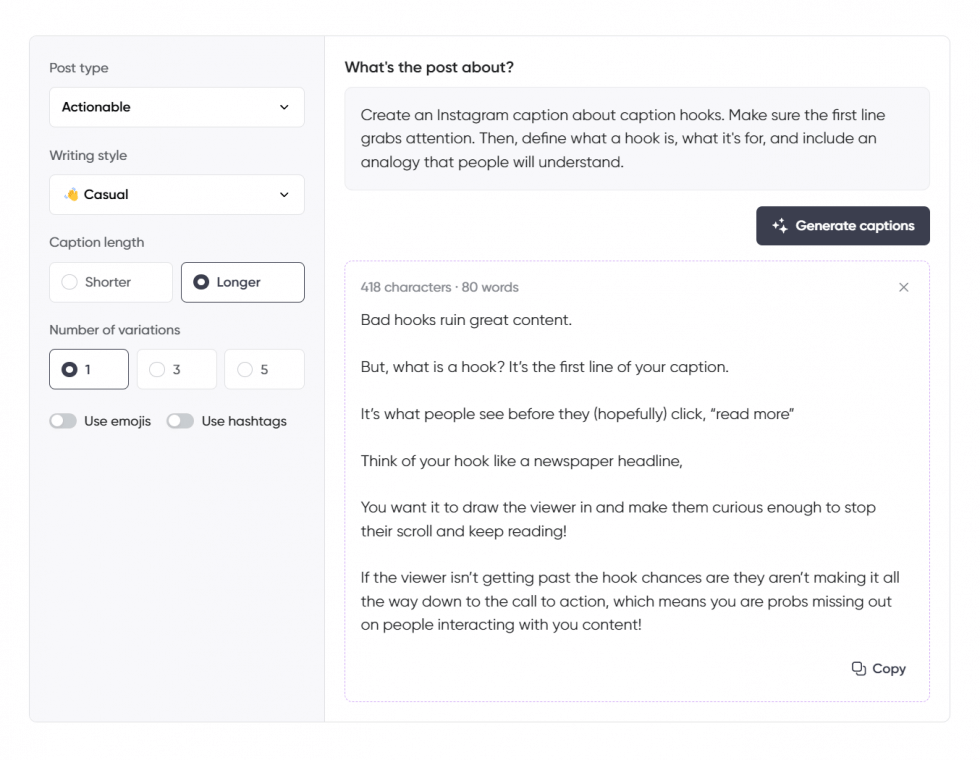The width and height of the screenshot is (980, 760).
Task: Choose 3 caption variations
Action: point(176,369)
